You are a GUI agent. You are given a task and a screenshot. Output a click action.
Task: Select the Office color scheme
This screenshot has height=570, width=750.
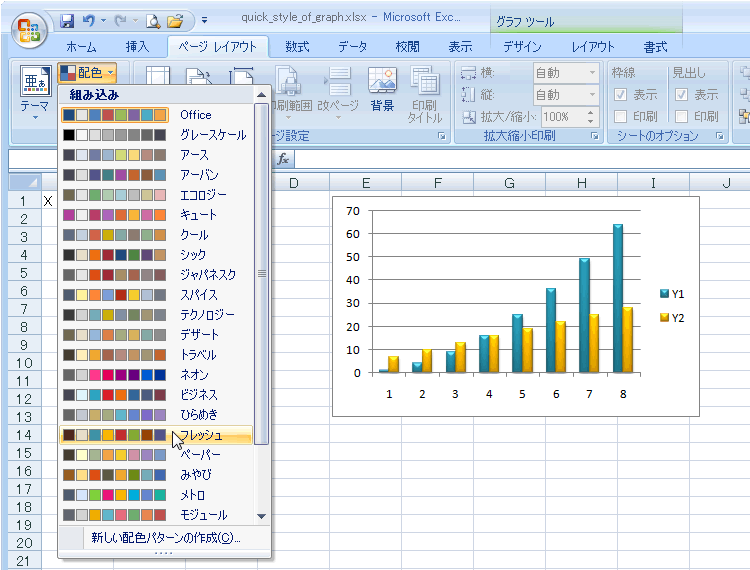156,115
